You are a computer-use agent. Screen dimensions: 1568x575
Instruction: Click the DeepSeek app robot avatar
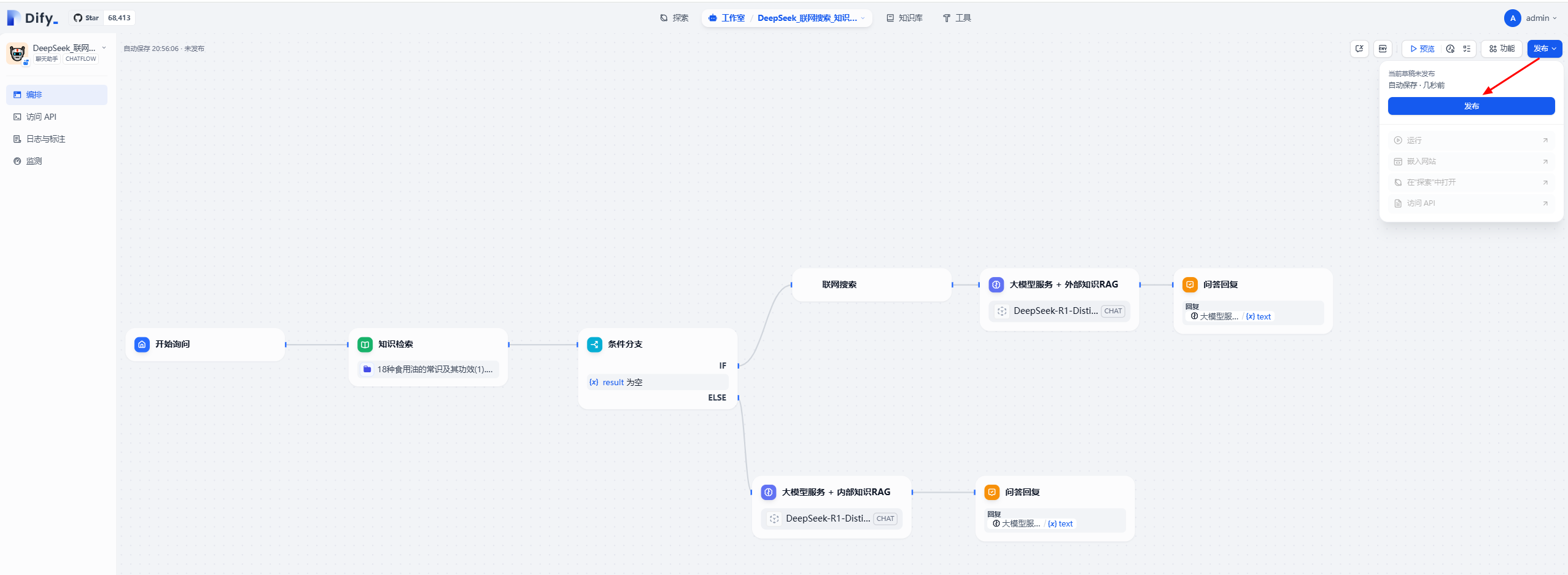[x=17, y=53]
